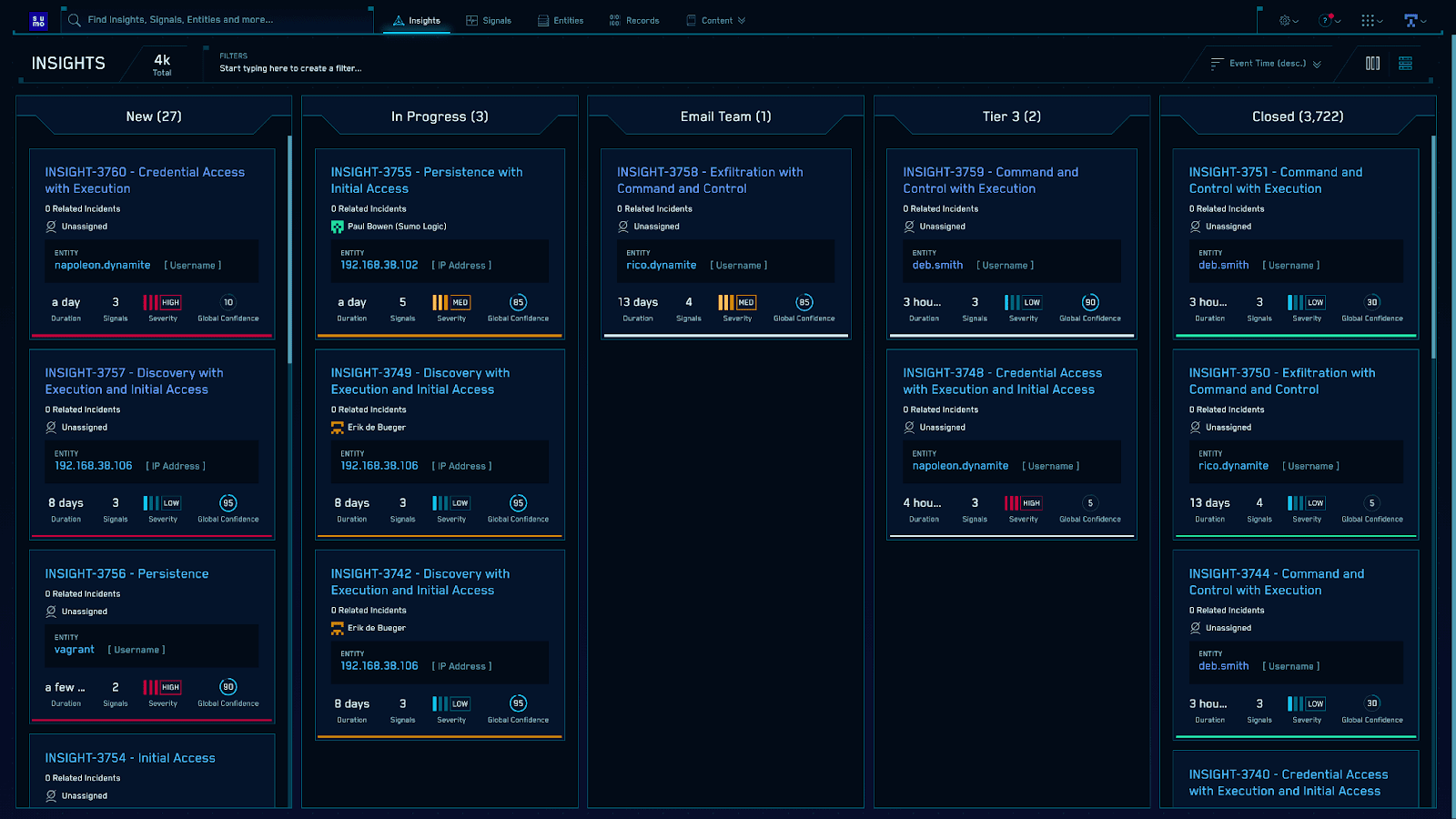Image resolution: width=1456 pixels, height=819 pixels.
Task: Click Global Confidence 5 in INSIGHT-3748
Action: pos(1090,503)
